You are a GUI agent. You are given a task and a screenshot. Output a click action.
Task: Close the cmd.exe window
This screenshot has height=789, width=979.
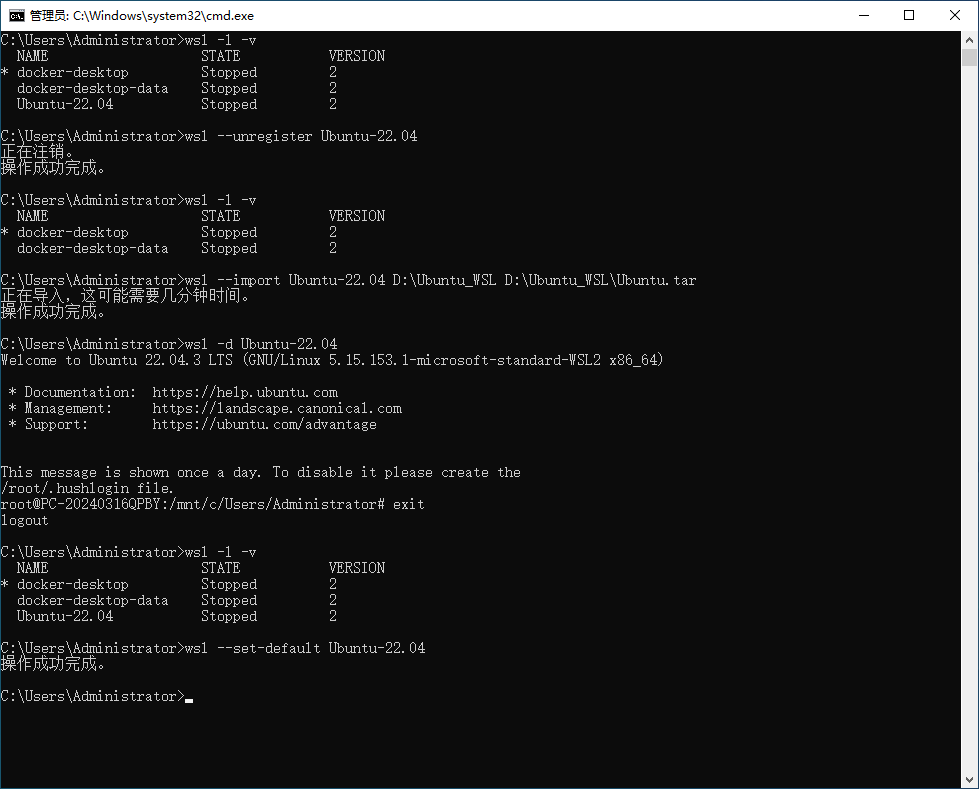955,16
